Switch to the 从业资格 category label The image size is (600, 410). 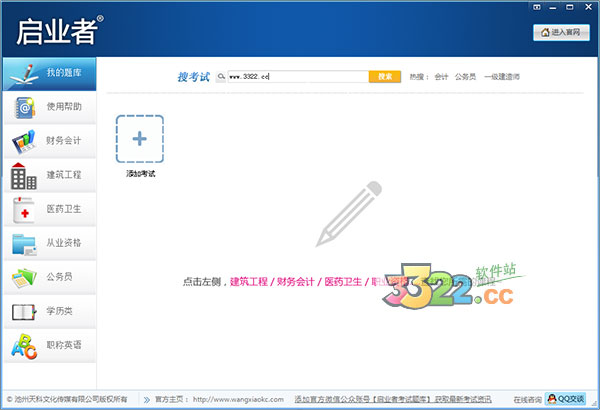pyautogui.click(x=64, y=243)
